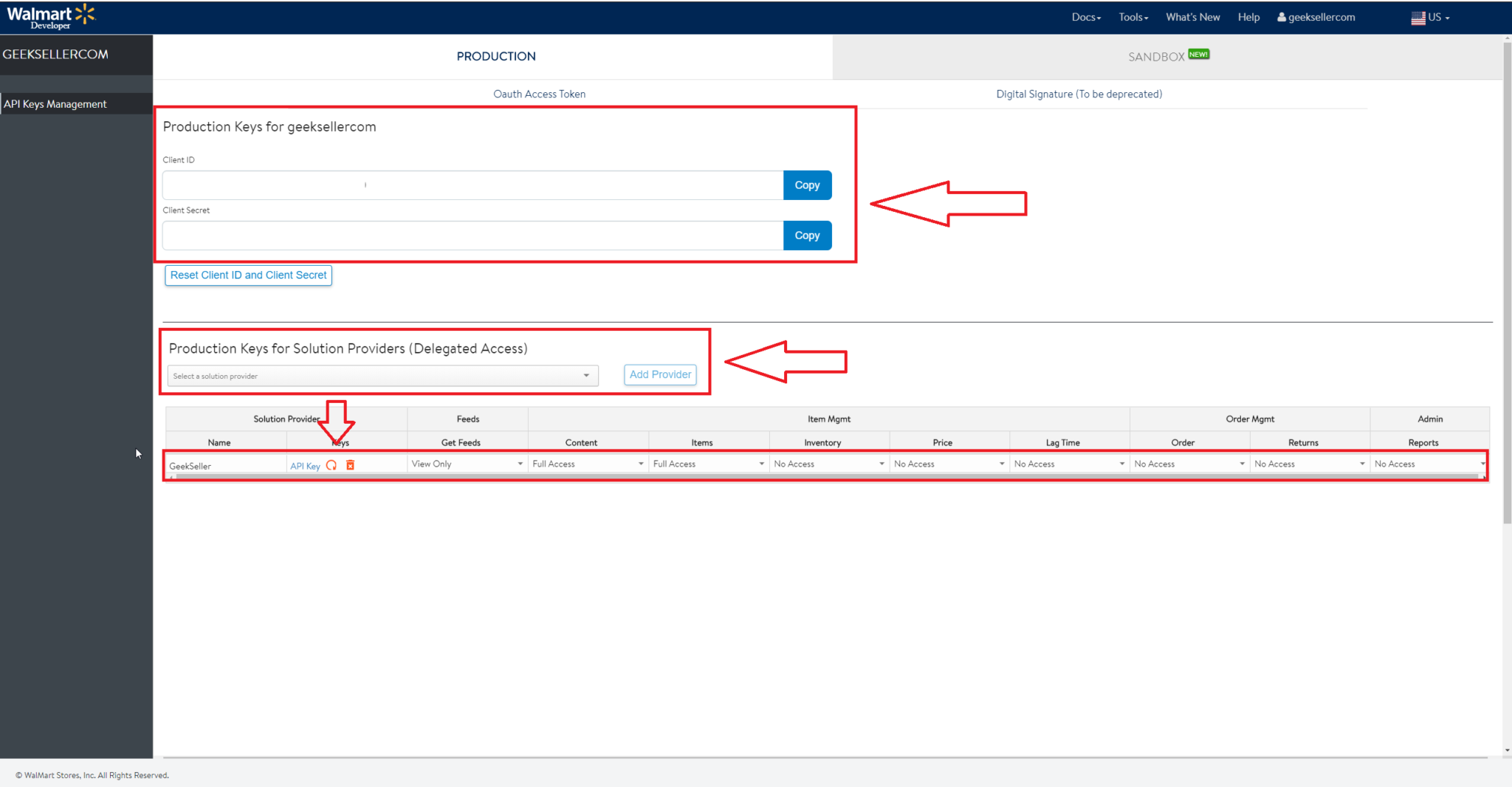
Task: Open Lag Time No Access dropdown
Action: (x=1070, y=464)
